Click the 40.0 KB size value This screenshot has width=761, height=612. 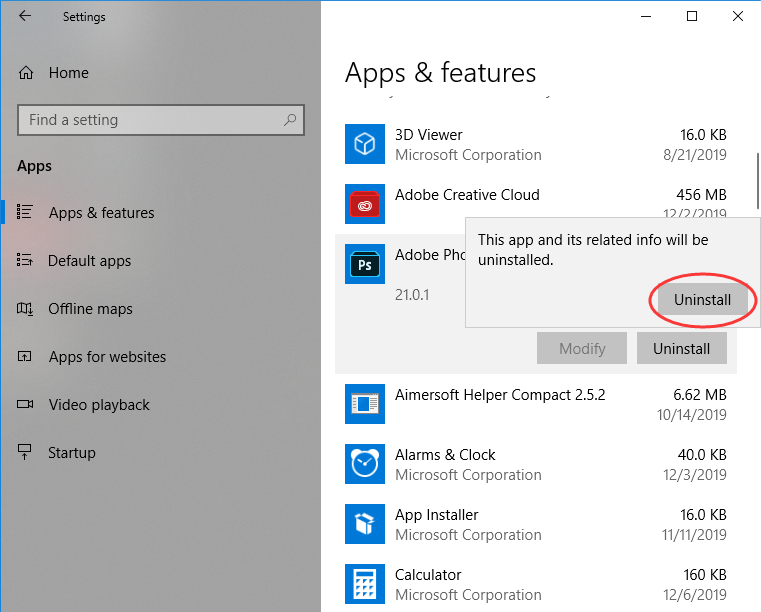pos(702,455)
